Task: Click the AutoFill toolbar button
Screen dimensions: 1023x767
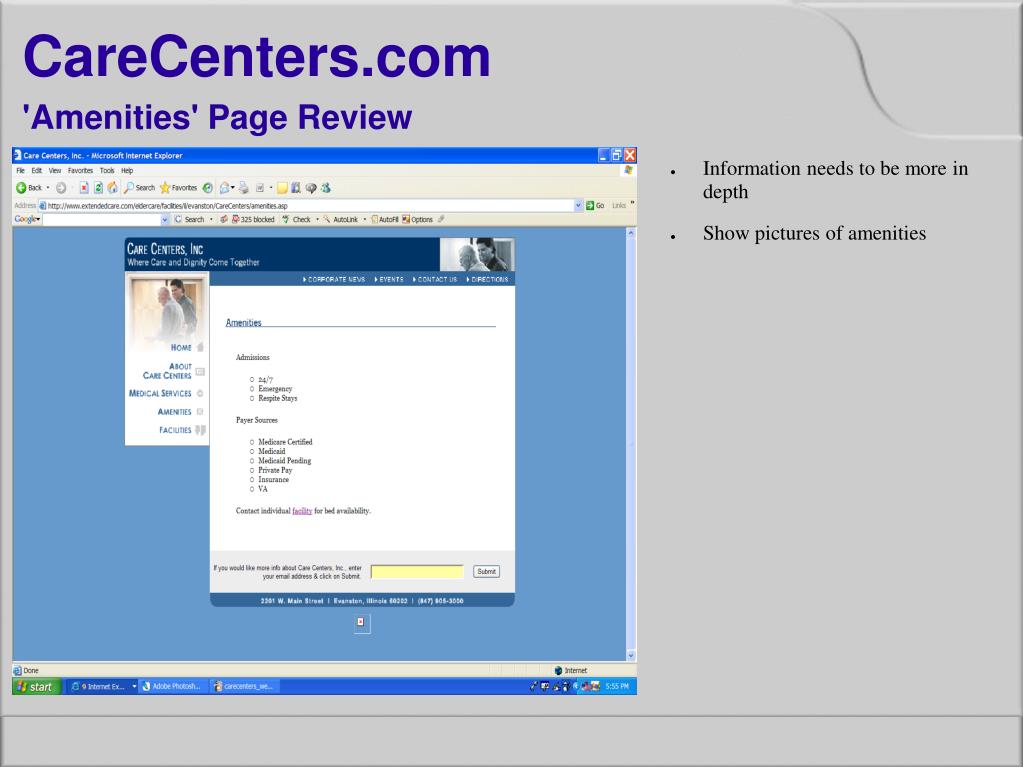Action: pos(384,220)
